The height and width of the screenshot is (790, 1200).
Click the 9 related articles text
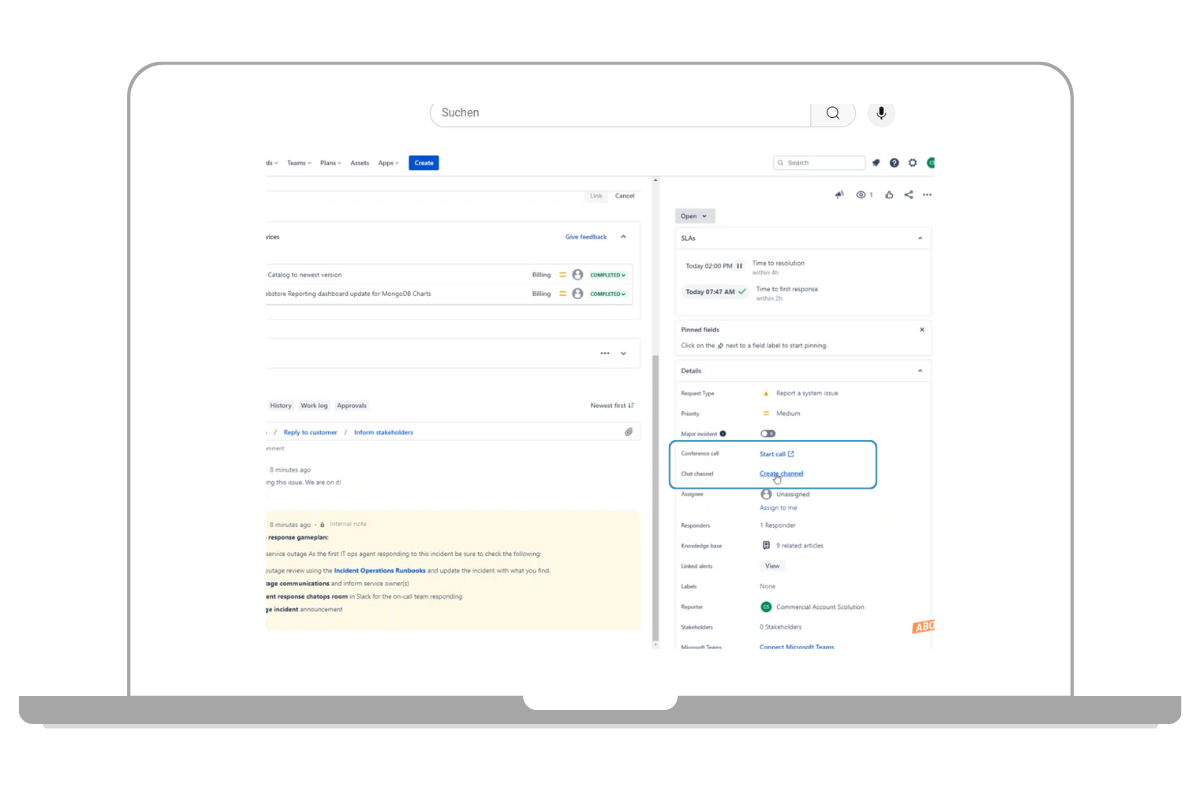coord(800,546)
